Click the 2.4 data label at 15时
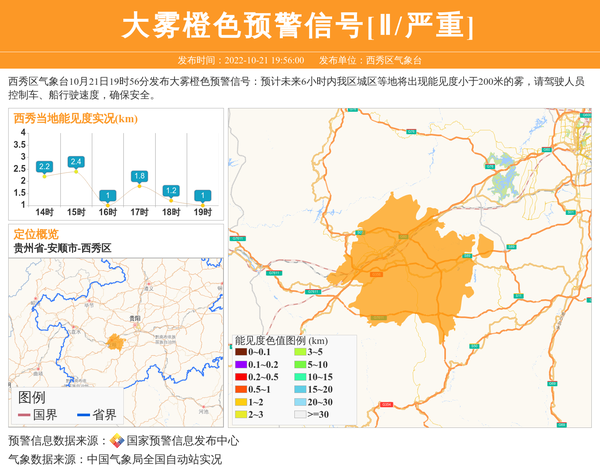 click(76, 161)
